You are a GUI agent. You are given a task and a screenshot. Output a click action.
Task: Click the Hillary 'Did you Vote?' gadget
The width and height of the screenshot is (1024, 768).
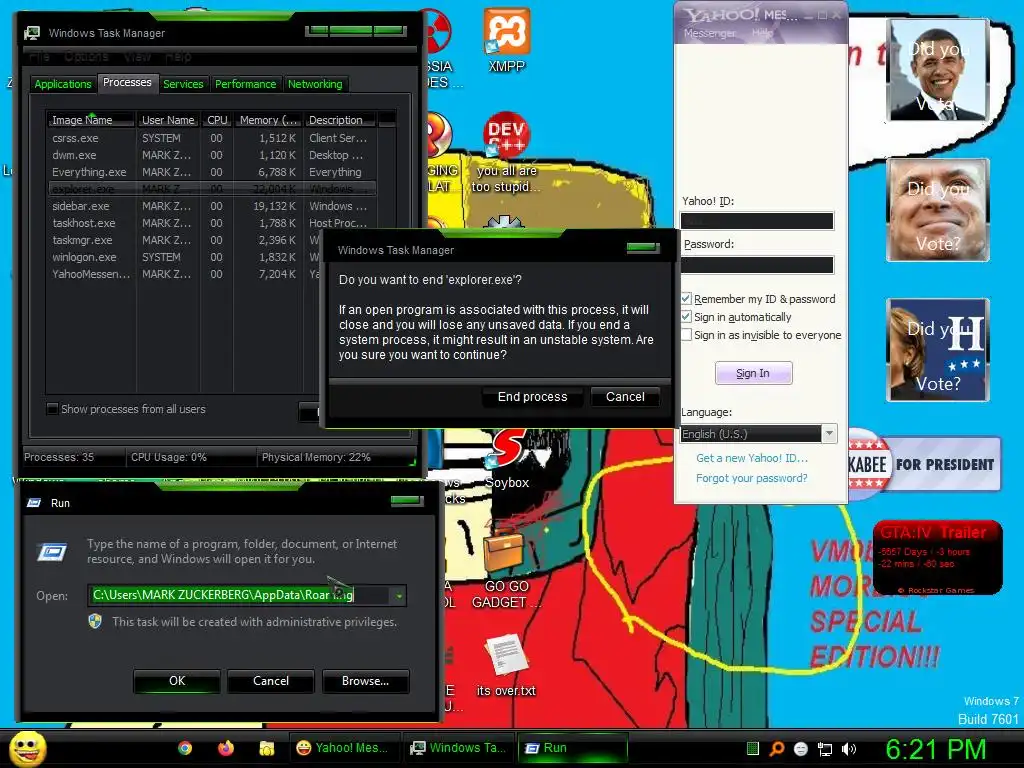(938, 349)
